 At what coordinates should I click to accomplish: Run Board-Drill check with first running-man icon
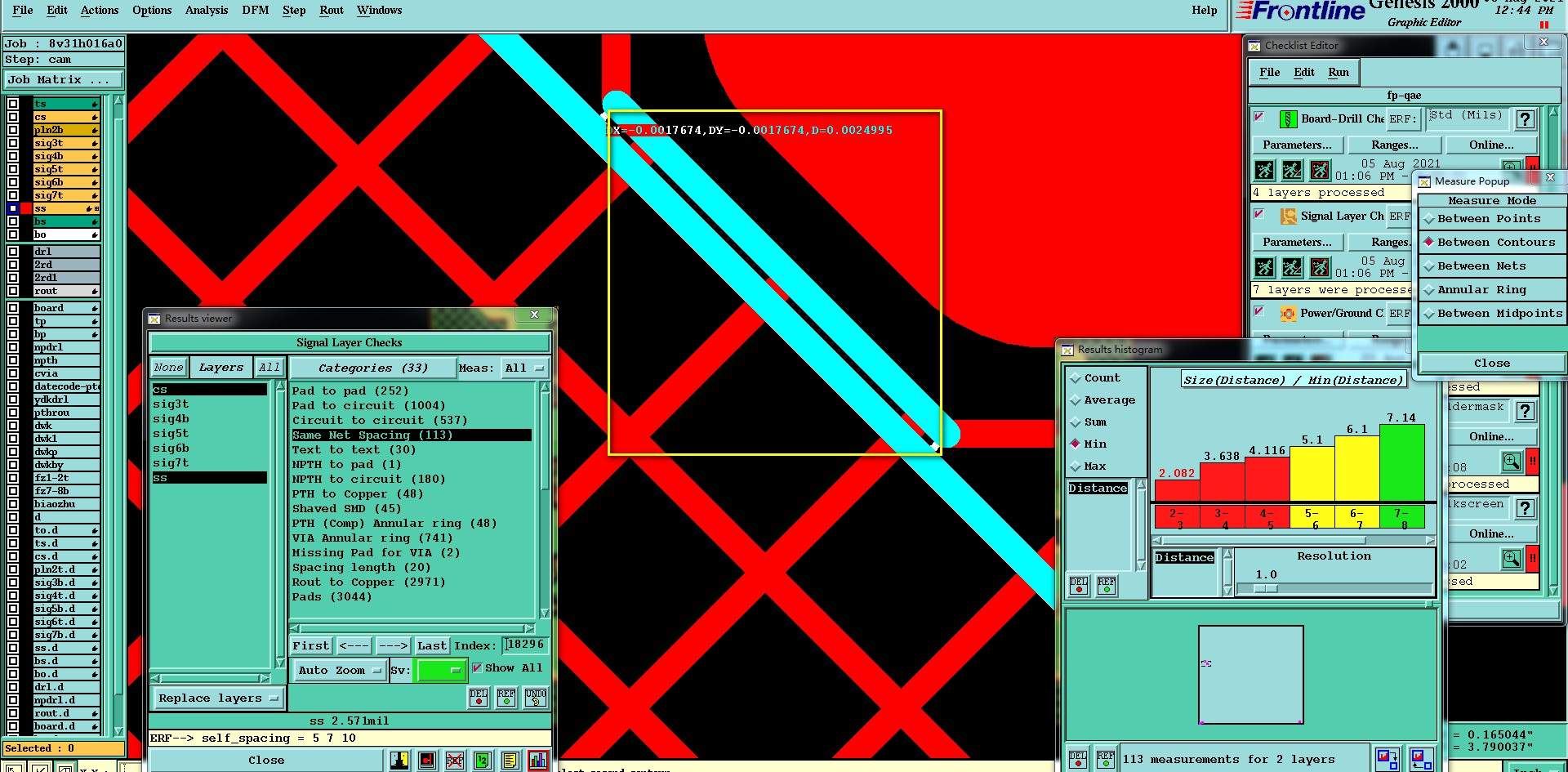click(x=1264, y=170)
